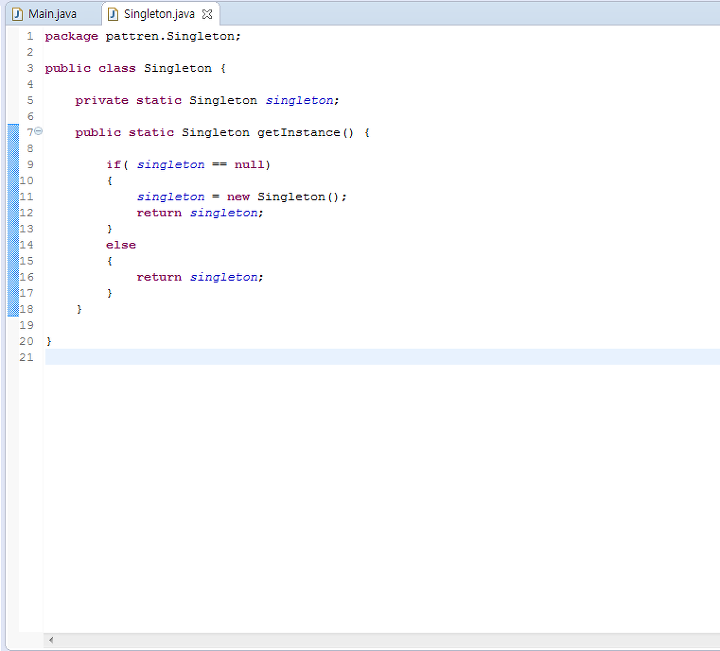Screen dimensions: 720x651
Task: Click class name 'Singleton' on line 3
Action: pyautogui.click(x=178, y=68)
